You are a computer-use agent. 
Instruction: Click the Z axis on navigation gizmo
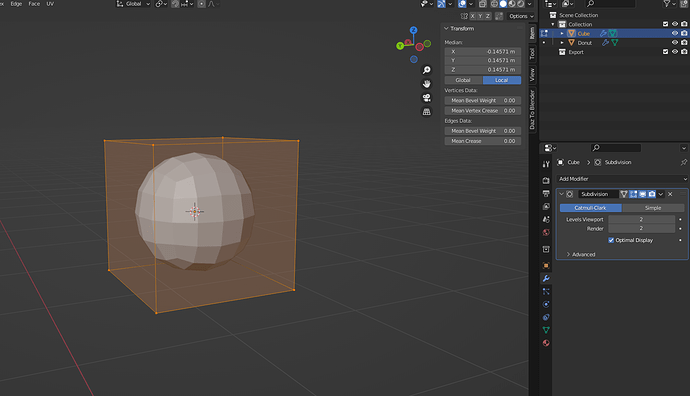click(413, 30)
